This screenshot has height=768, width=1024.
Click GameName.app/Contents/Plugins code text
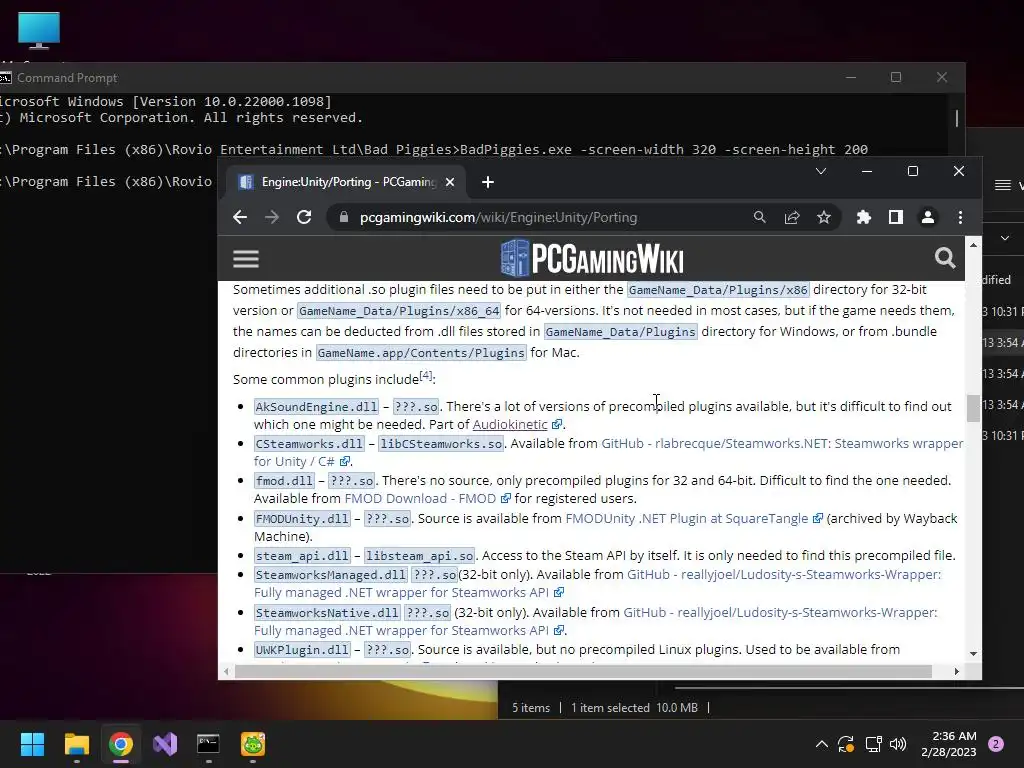tap(421, 353)
